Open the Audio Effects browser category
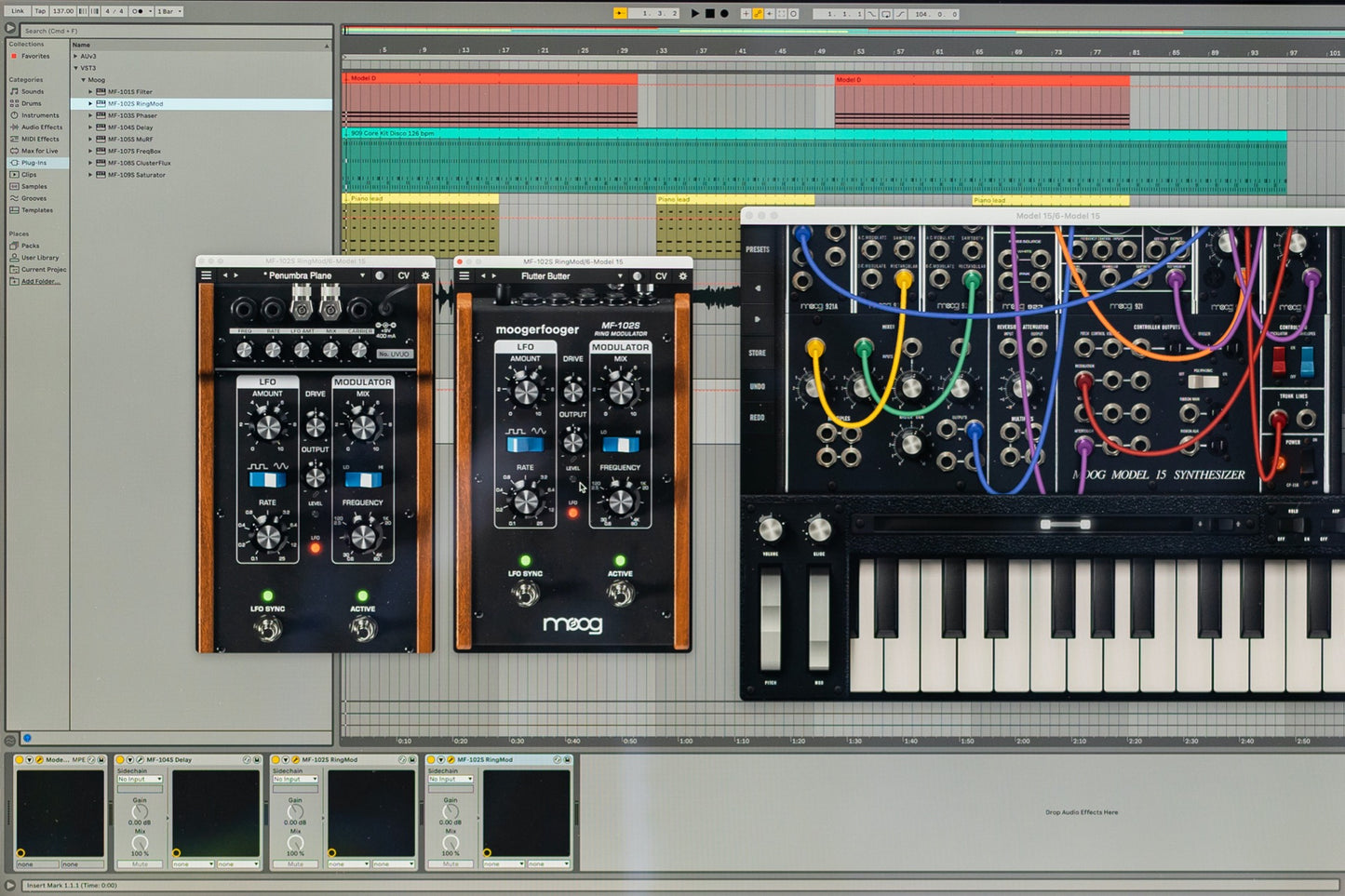Screen dimensions: 1345x896 pyautogui.click(x=42, y=127)
